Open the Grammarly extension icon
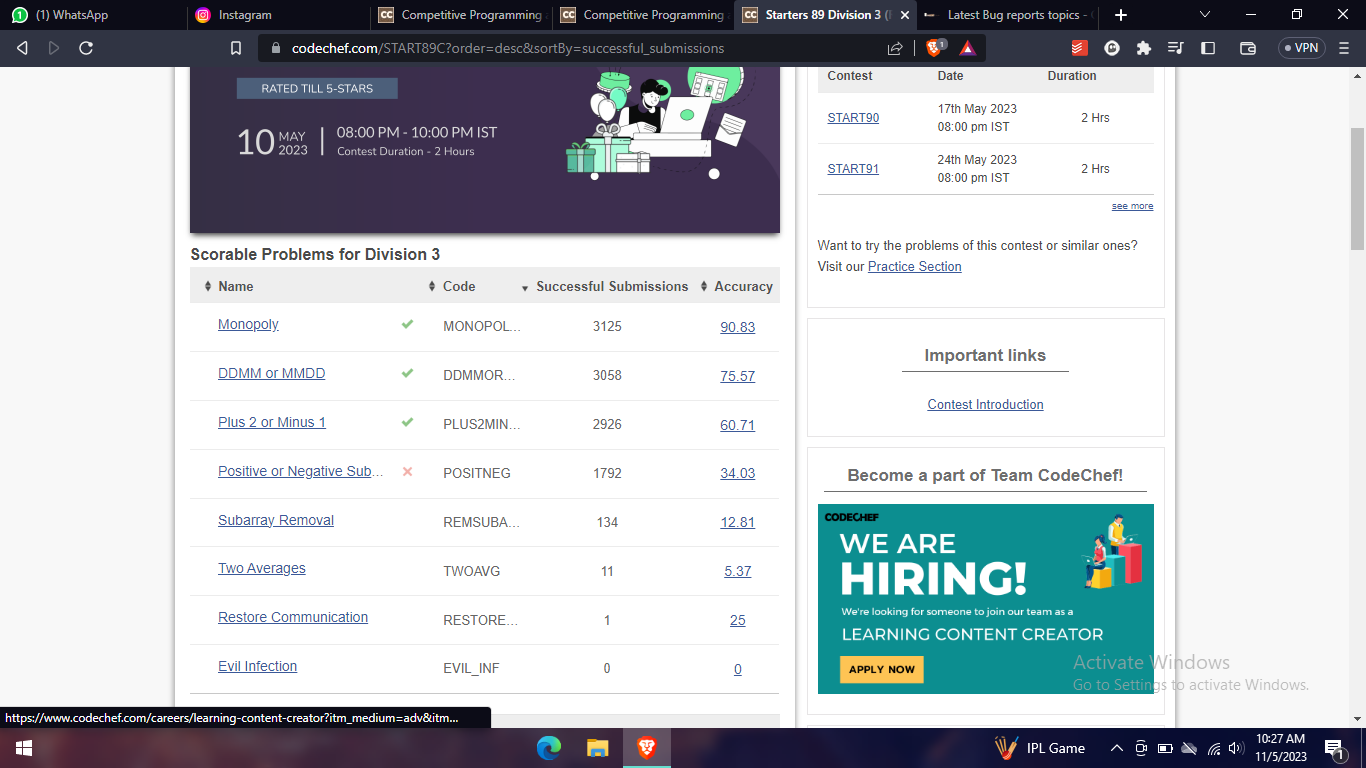The width and height of the screenshot is (1366, 768). click(x=1112, y=48)
